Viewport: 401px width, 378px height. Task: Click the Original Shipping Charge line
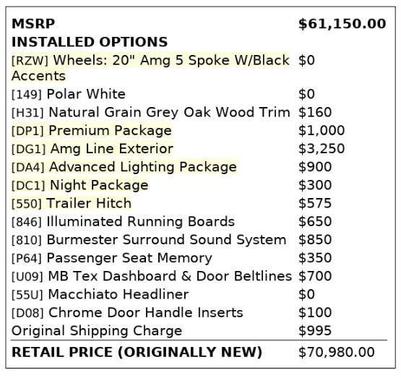point(97,331)
